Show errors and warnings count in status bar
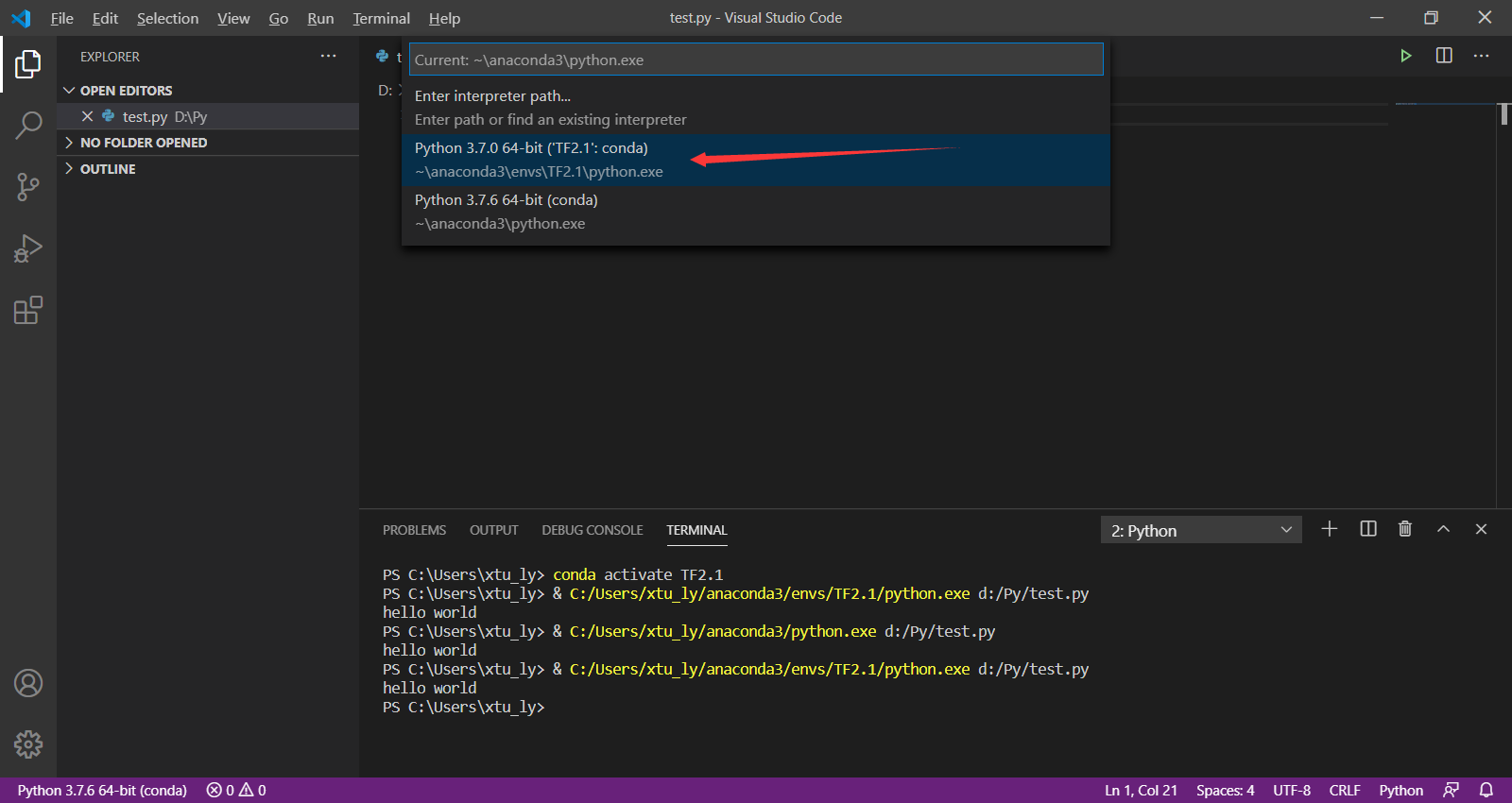 236,790
